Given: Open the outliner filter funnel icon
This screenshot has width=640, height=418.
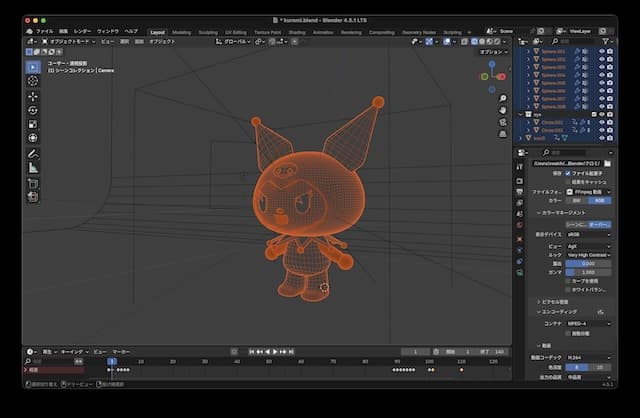Looking at the screenshot, I should click(x=606, y=41).
